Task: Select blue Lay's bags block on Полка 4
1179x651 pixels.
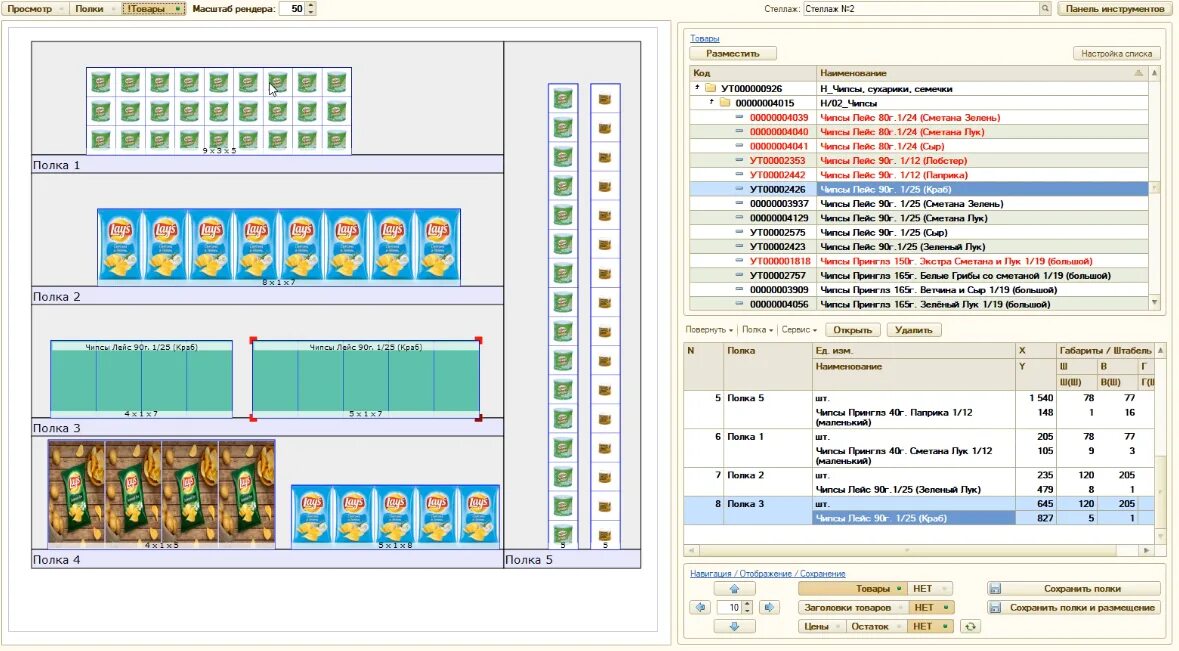Action: [396, 515]
